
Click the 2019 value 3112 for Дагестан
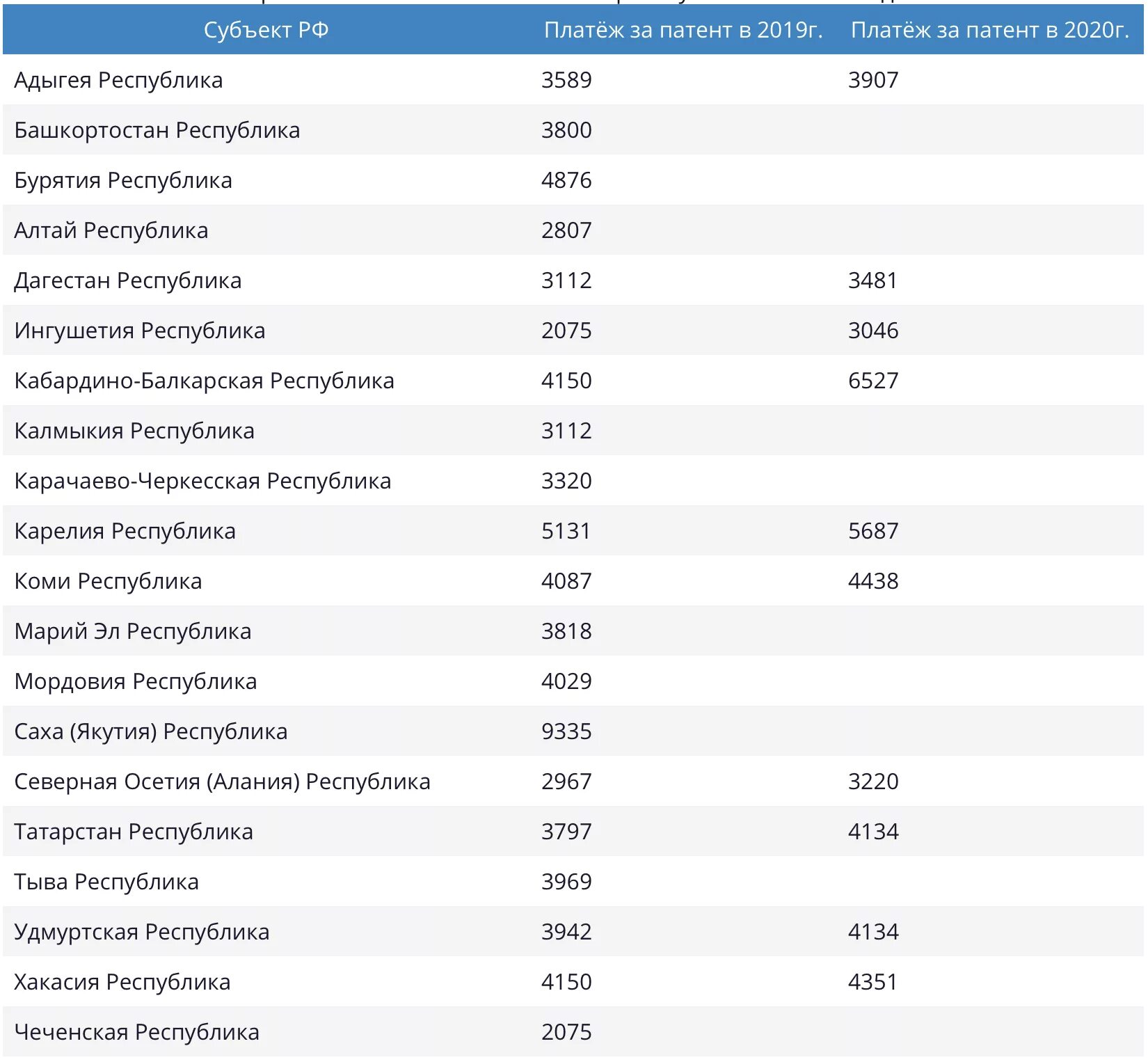pyautogui.click(x=566, y=280)
